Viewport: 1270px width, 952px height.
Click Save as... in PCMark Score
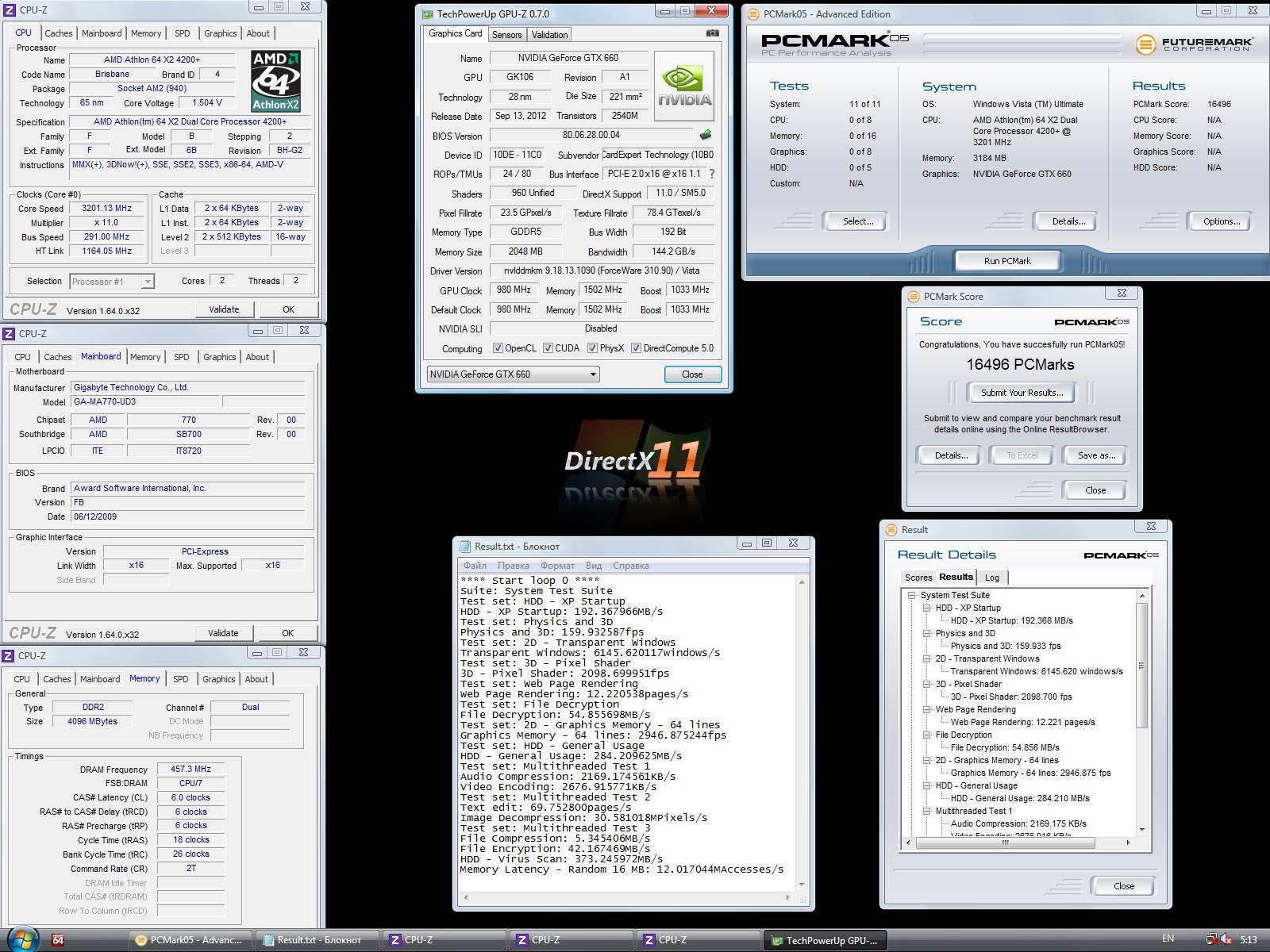[x=1096, y=455]
